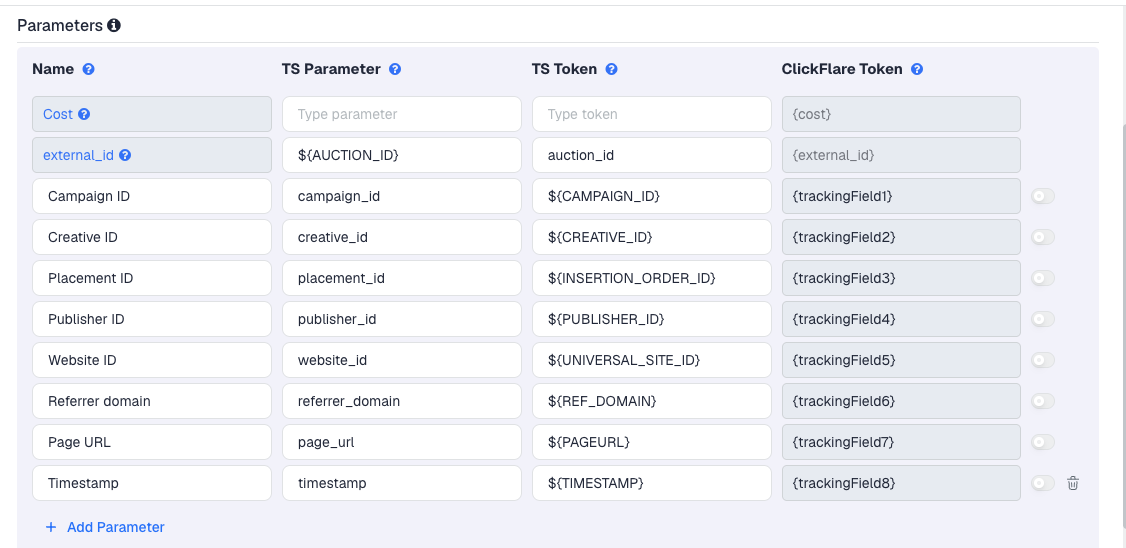Toggle the switch for trackingField1 row
This screenshot has width=1126, height=548.
click(1043, 196)
